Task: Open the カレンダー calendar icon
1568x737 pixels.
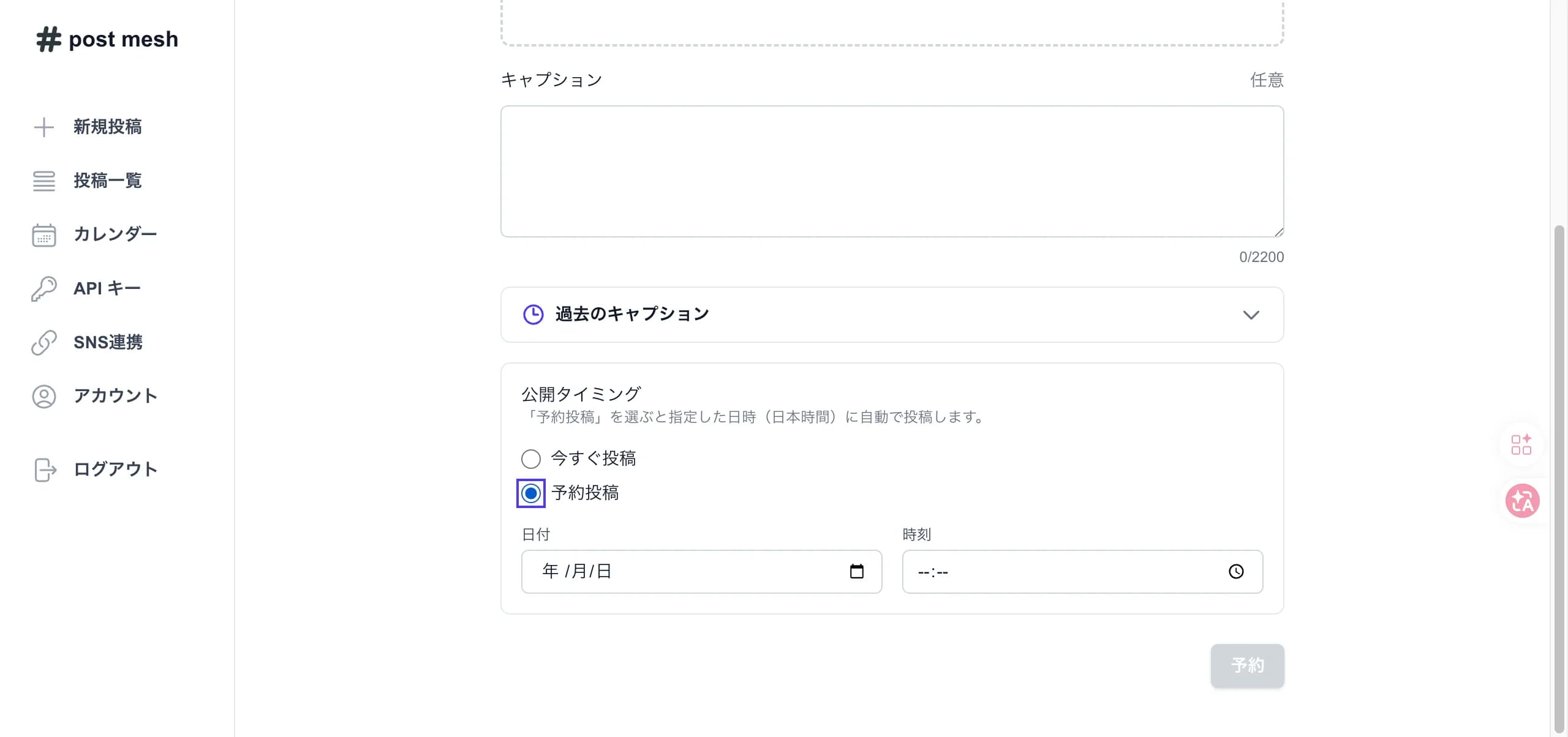Action: pyautogui.click(x=43, y=234)
